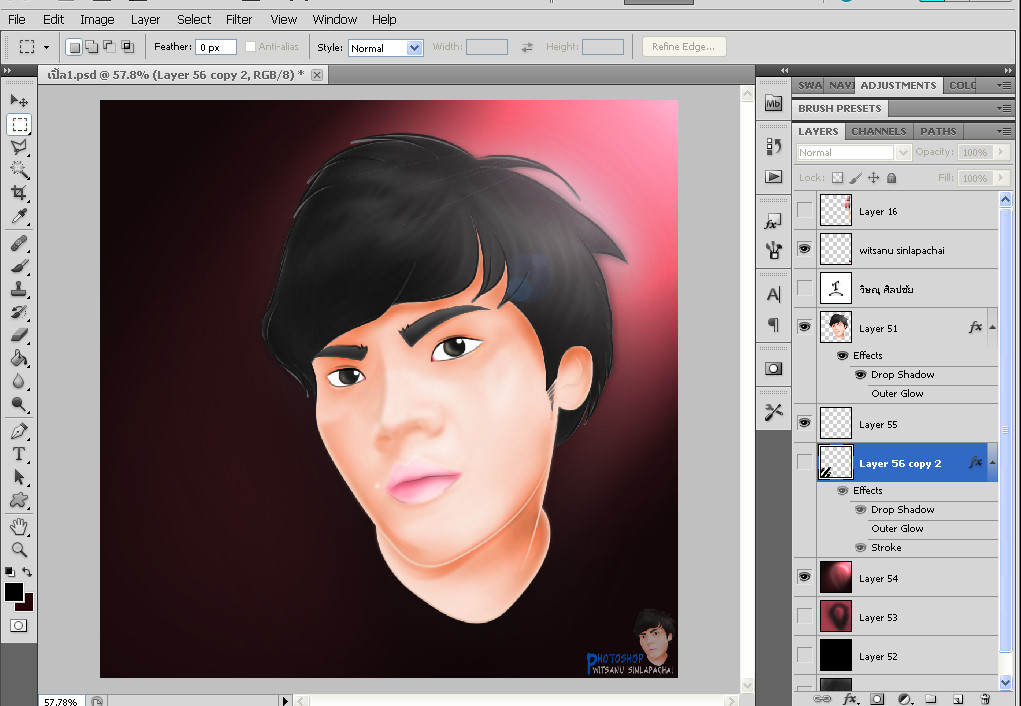Activate the Horizontal Type tool
The width and height of the screenshot is (1021, 706).
(x=19, y=454)
